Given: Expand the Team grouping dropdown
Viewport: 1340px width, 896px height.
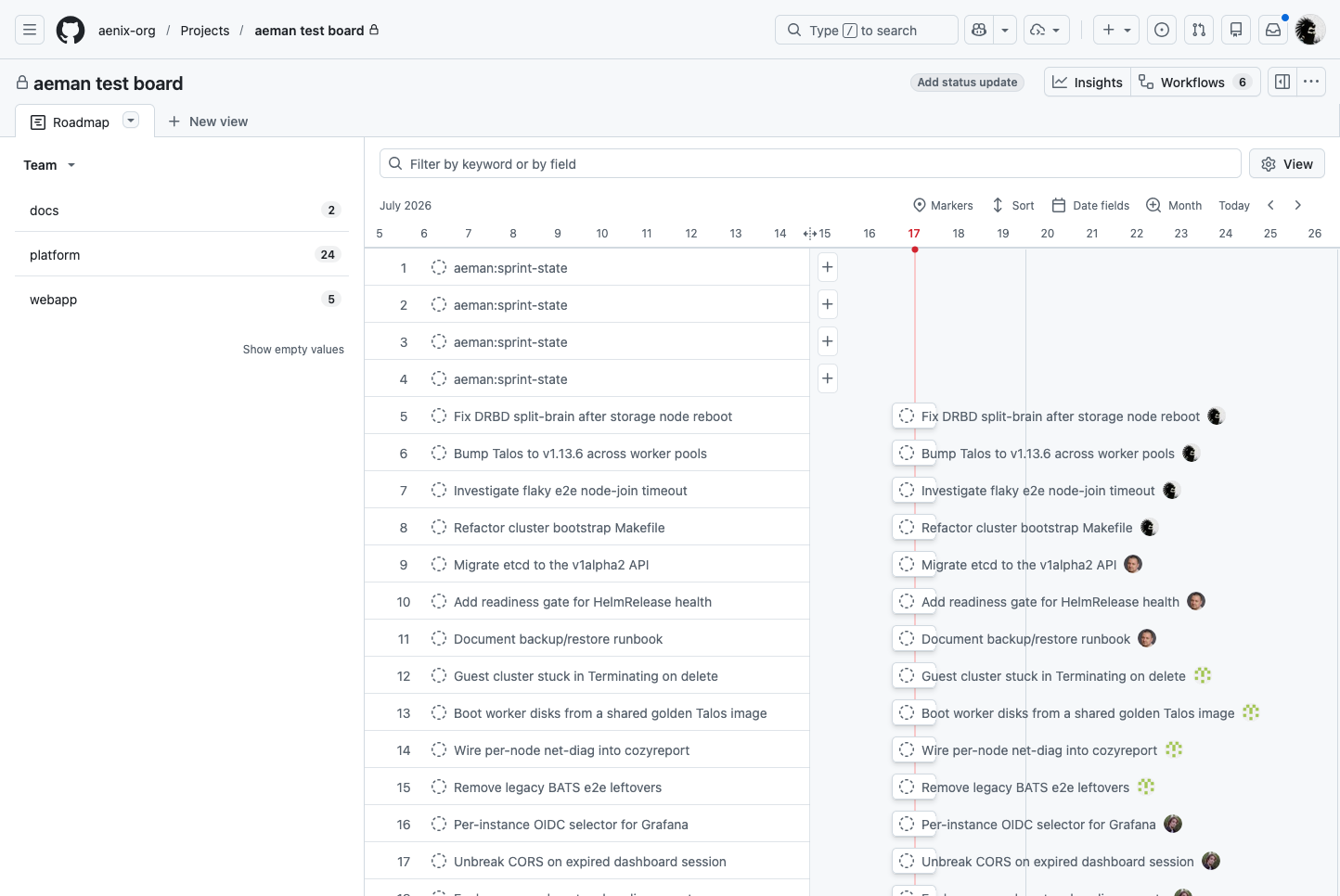Looking at the screenshot, I should coord(49,165).
